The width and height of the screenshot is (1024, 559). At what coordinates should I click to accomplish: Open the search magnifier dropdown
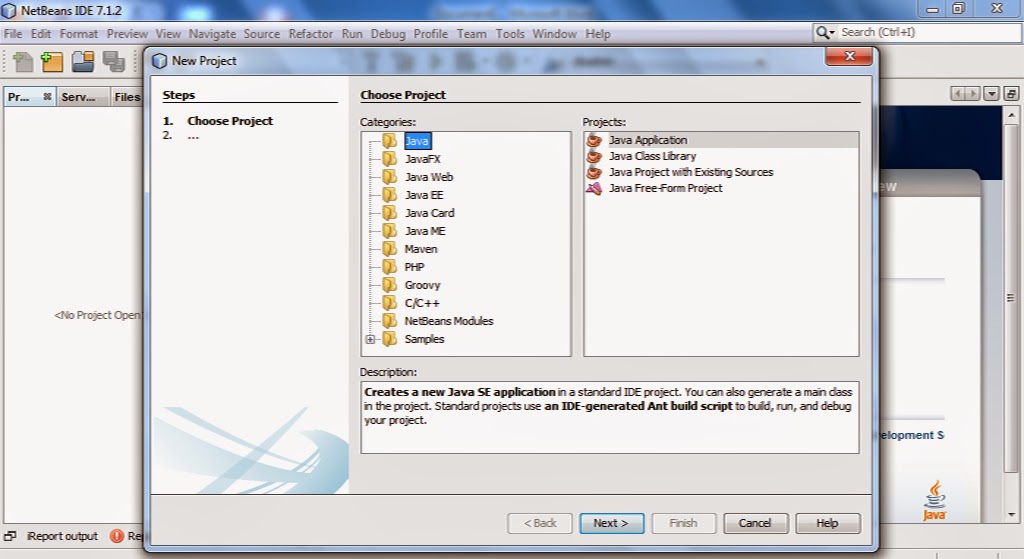pos(825,32)
